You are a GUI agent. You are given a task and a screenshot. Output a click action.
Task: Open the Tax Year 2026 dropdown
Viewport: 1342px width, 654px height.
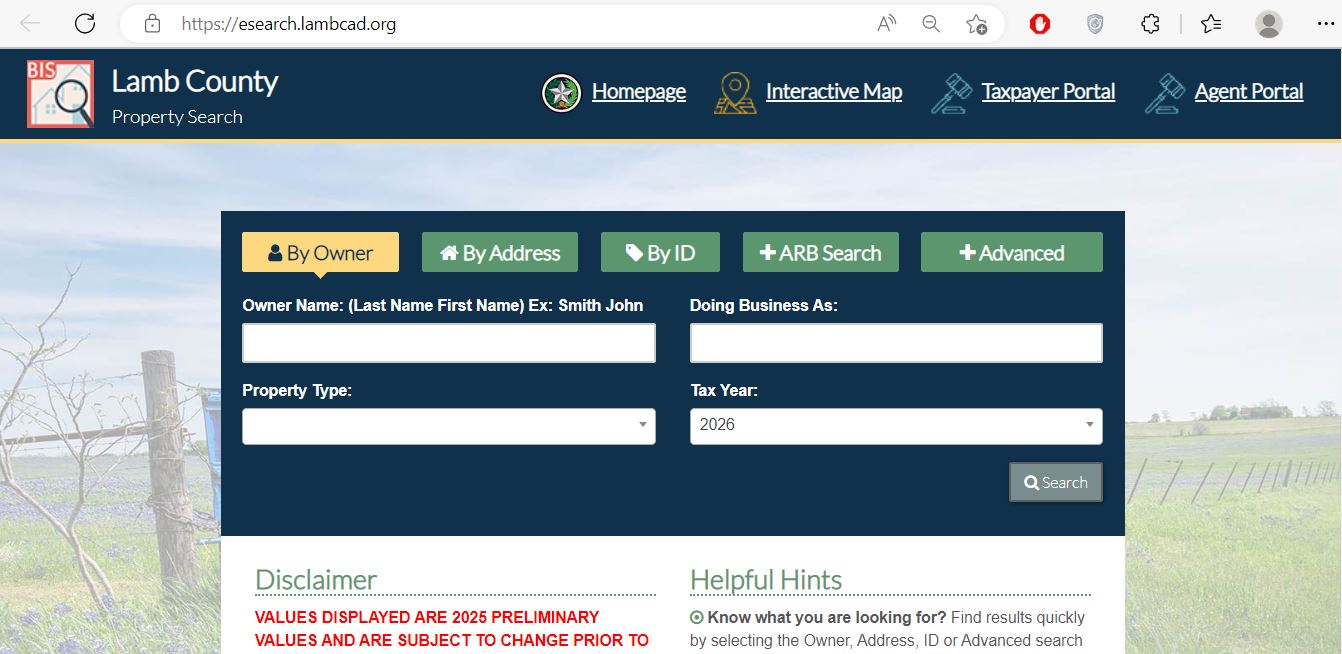click(895, 426)
